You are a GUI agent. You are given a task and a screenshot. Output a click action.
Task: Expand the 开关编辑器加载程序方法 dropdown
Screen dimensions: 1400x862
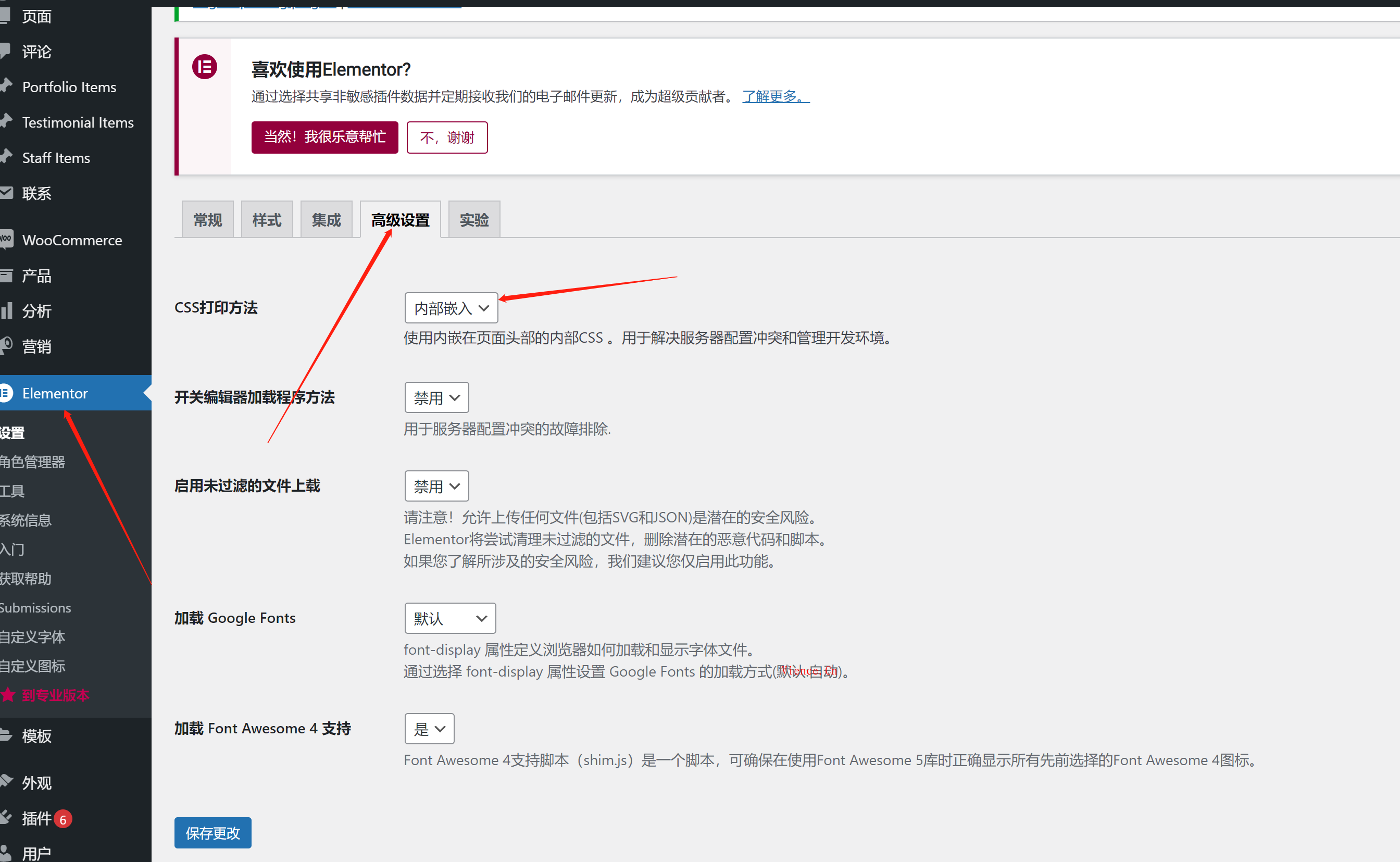pos(436,397)
